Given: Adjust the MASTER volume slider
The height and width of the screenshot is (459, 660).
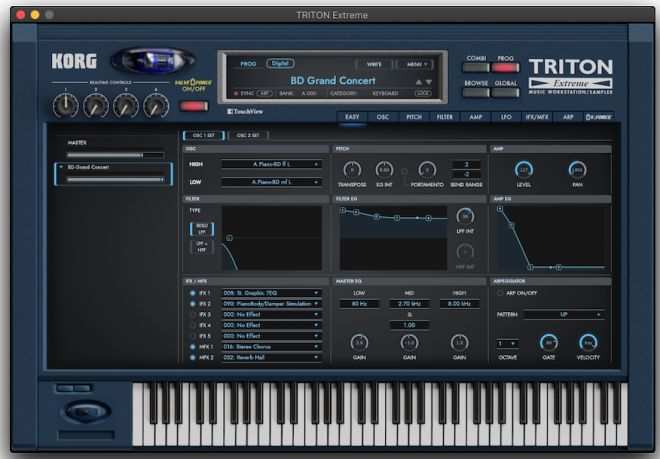Looking at the screenshot, I should coord(113,155).
